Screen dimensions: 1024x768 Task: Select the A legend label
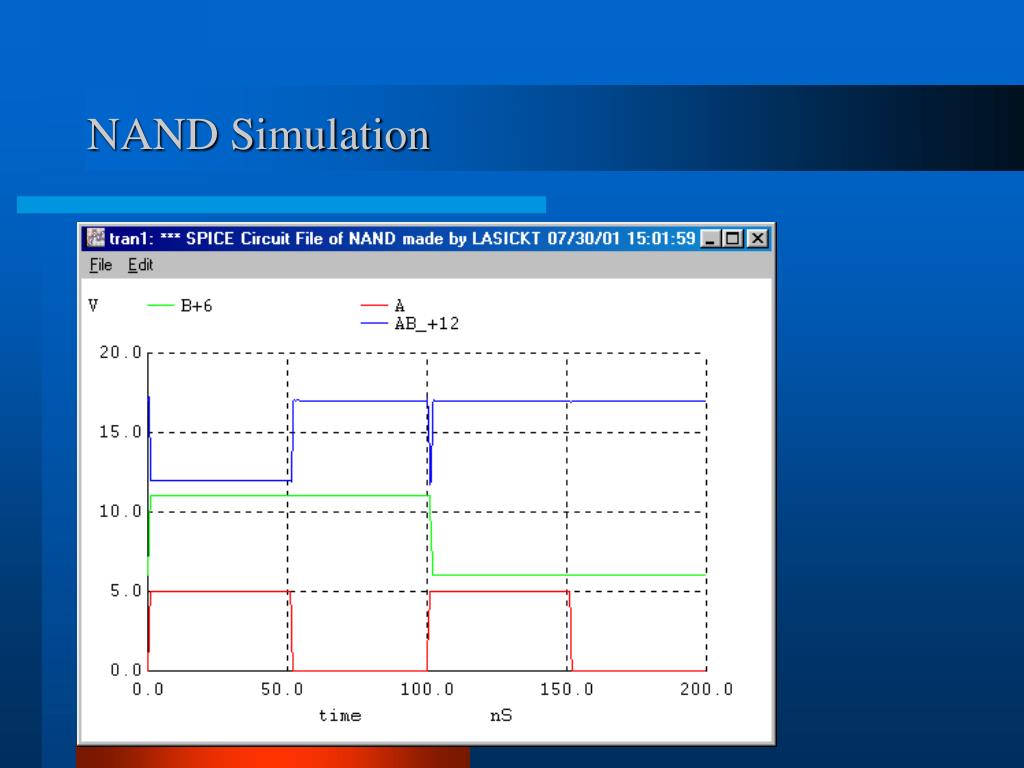pyautogui.click(x=400, y=306)
